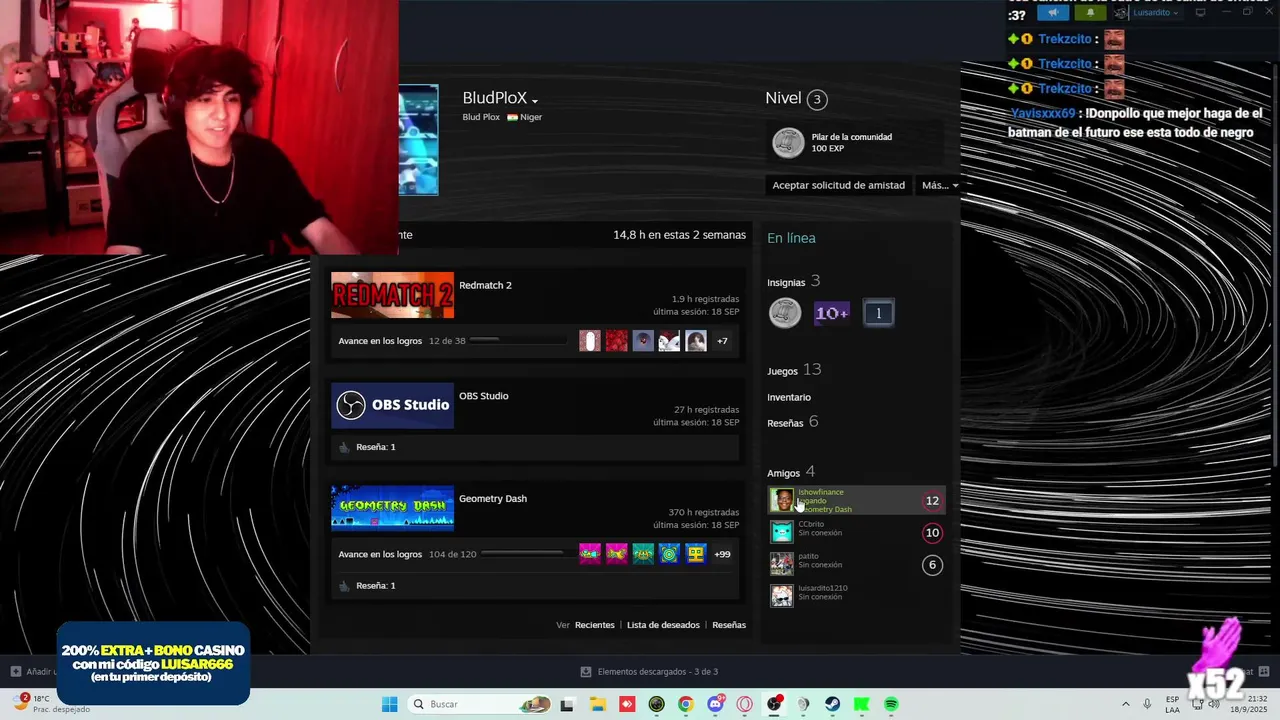Open the OBS Studio Reseña: 1 link
This screenshot has height=720, width=1280.
pos(376,447)
